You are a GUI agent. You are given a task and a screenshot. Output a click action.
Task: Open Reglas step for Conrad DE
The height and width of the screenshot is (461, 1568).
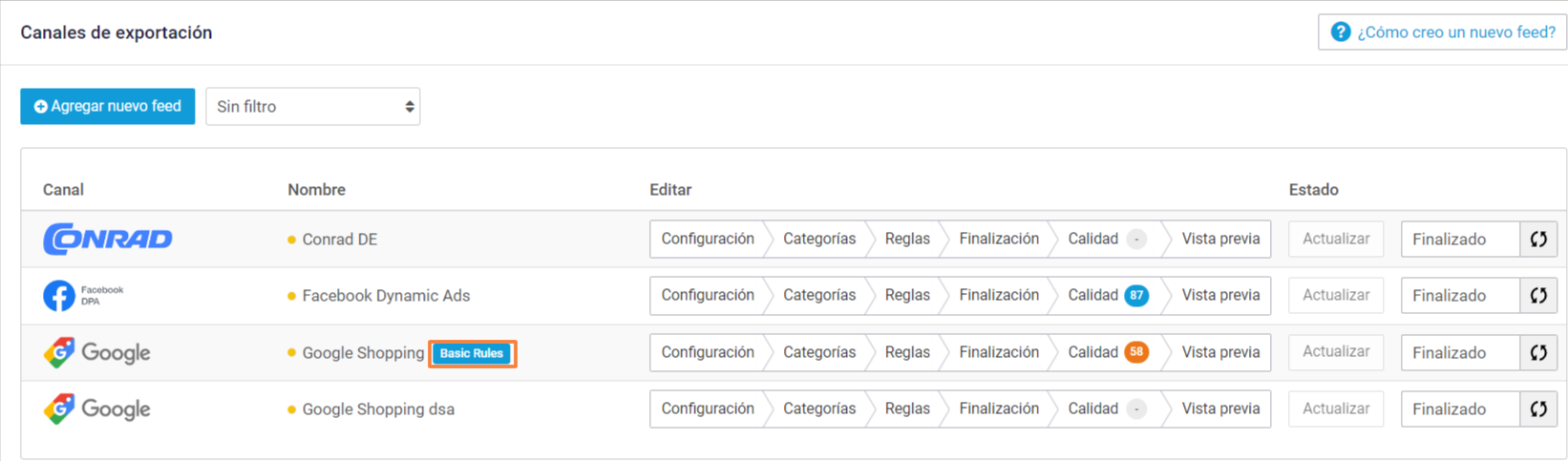click(x=907, y=239)
